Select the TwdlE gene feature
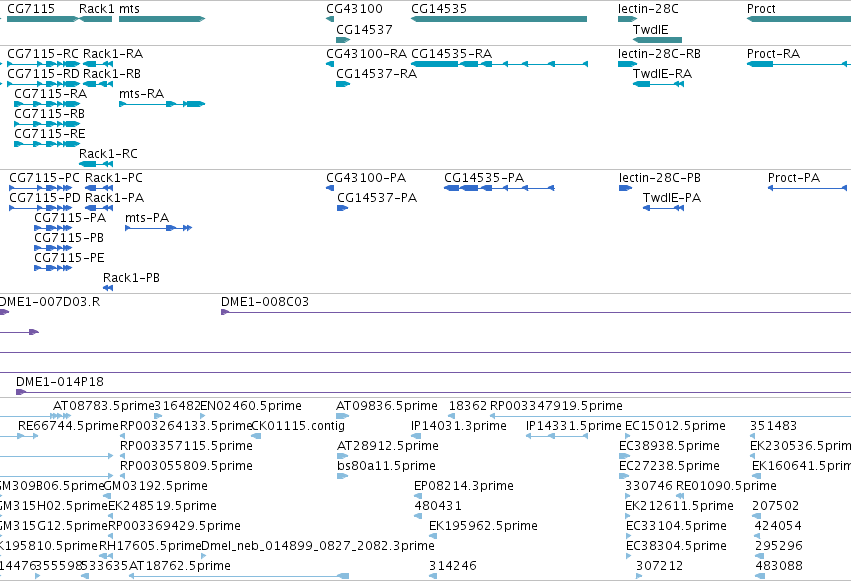The height and width of the screenshot is (581, 851). [657, 40]
